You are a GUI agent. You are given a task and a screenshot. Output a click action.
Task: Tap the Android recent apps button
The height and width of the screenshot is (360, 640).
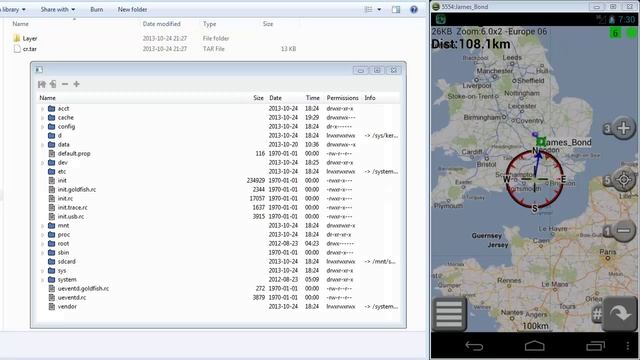pos(596,346)
